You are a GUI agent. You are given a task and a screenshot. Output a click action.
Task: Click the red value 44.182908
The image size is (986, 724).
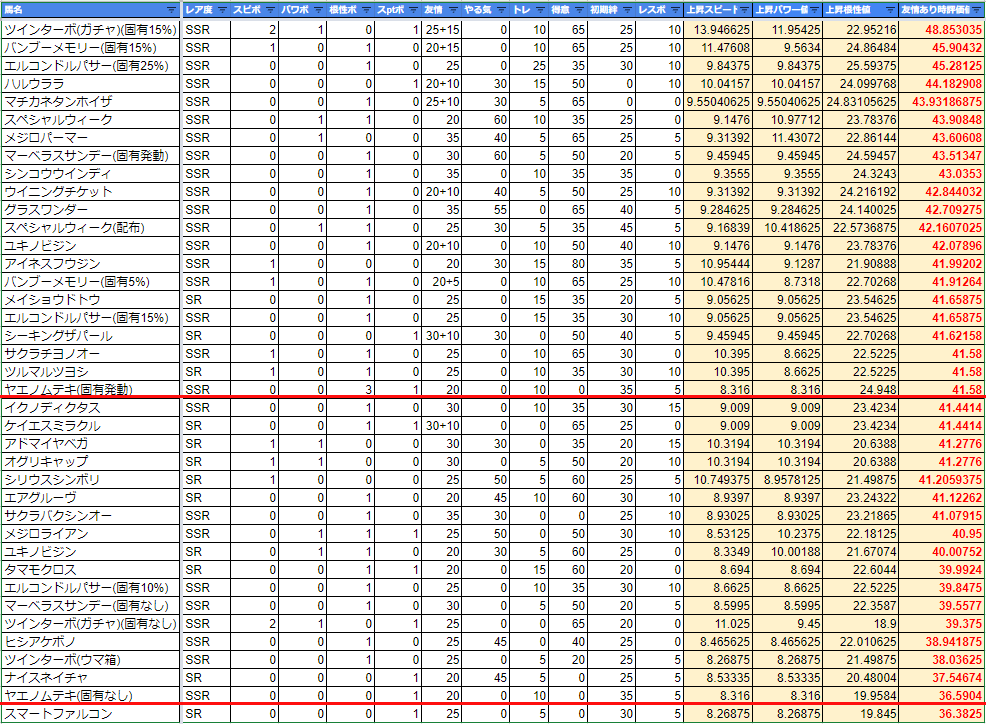[953, 84]
